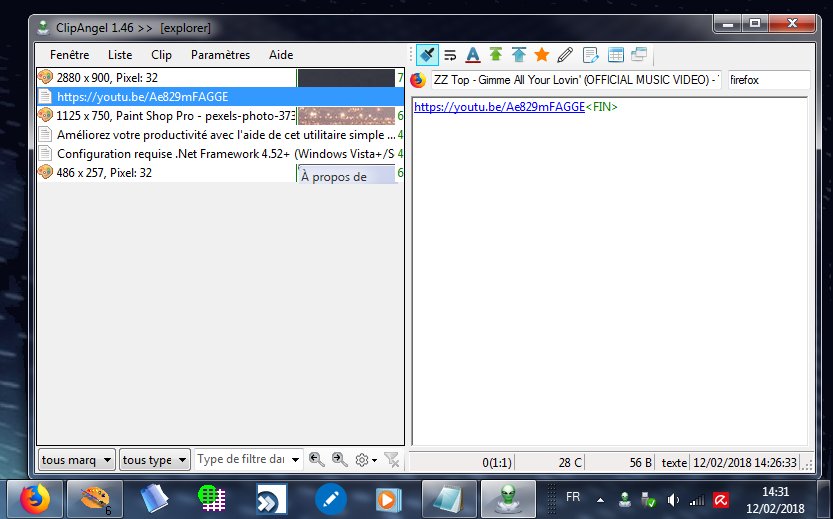Screen dimensions: 833x519
Task: Click the Firefox icon beside clip title
Action: click(418, 80)
